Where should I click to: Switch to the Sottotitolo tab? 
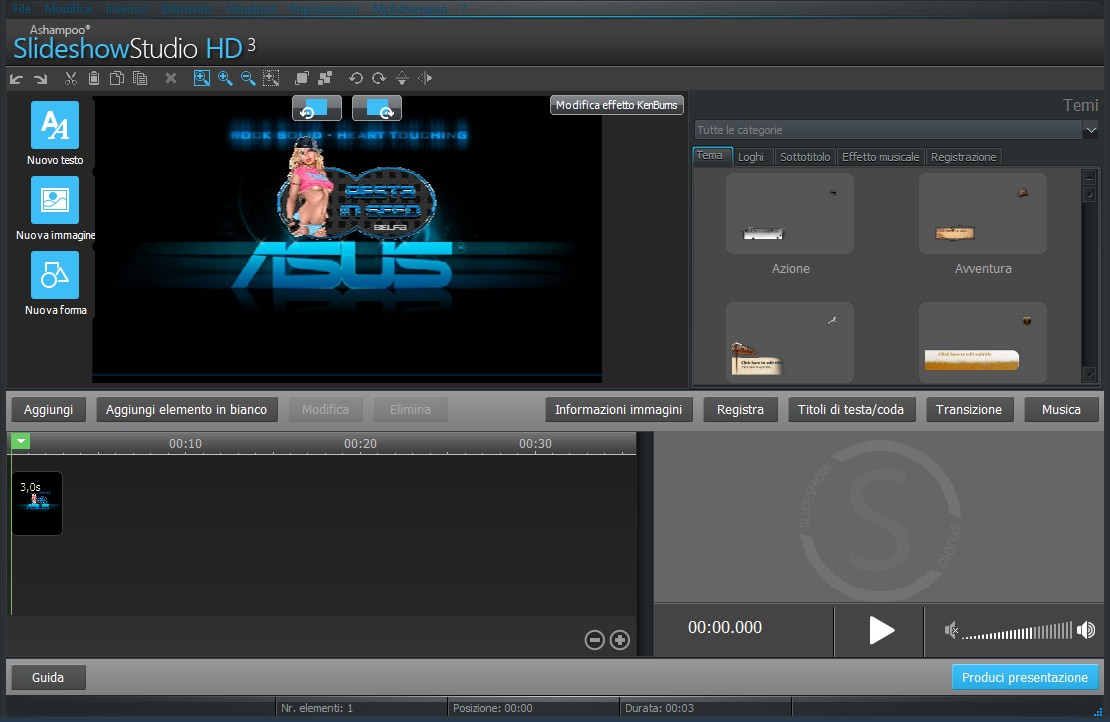click(805, 156)
